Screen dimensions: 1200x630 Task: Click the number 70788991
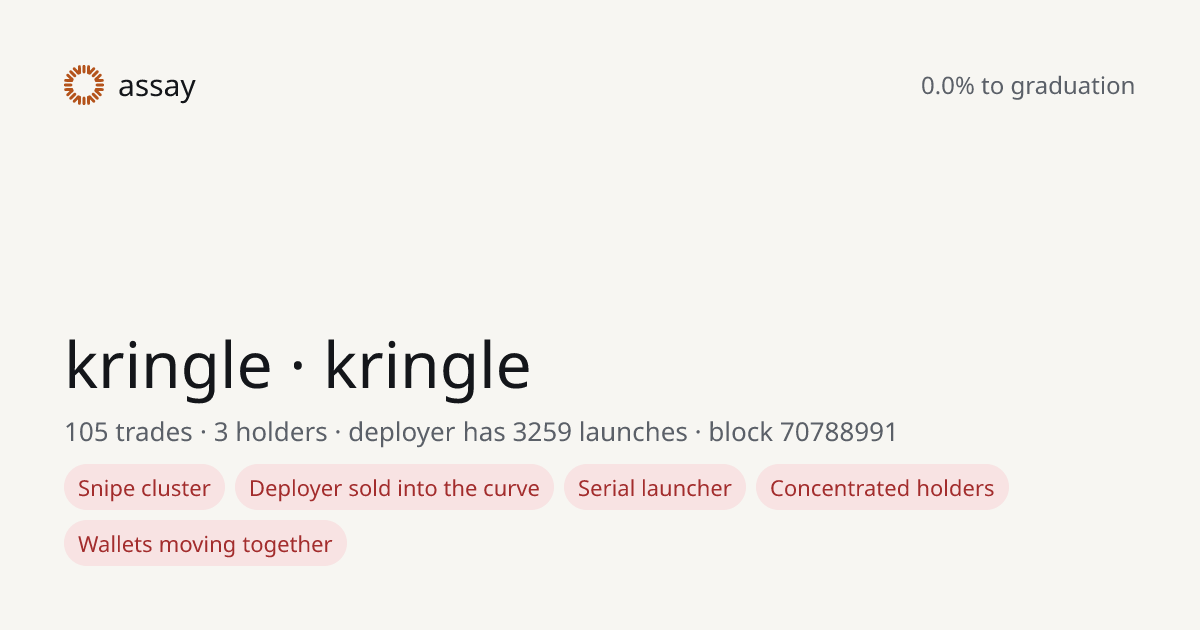[x=838, y=432]
